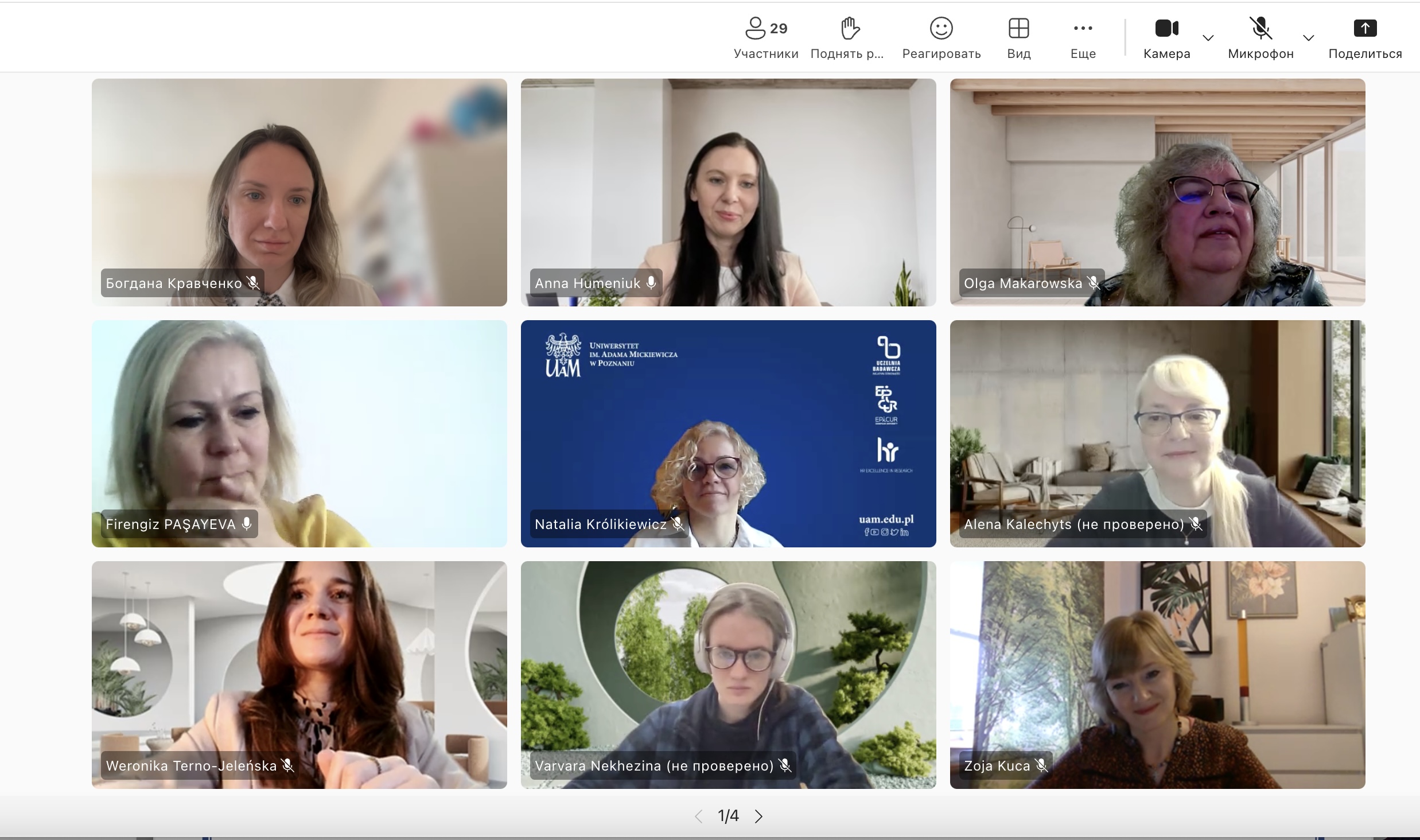The height and width of the screenshot is (840, 1420).
Task: Select Olga Makarowska video tile
Action: pyautogui.click(x=1158, y=192)
